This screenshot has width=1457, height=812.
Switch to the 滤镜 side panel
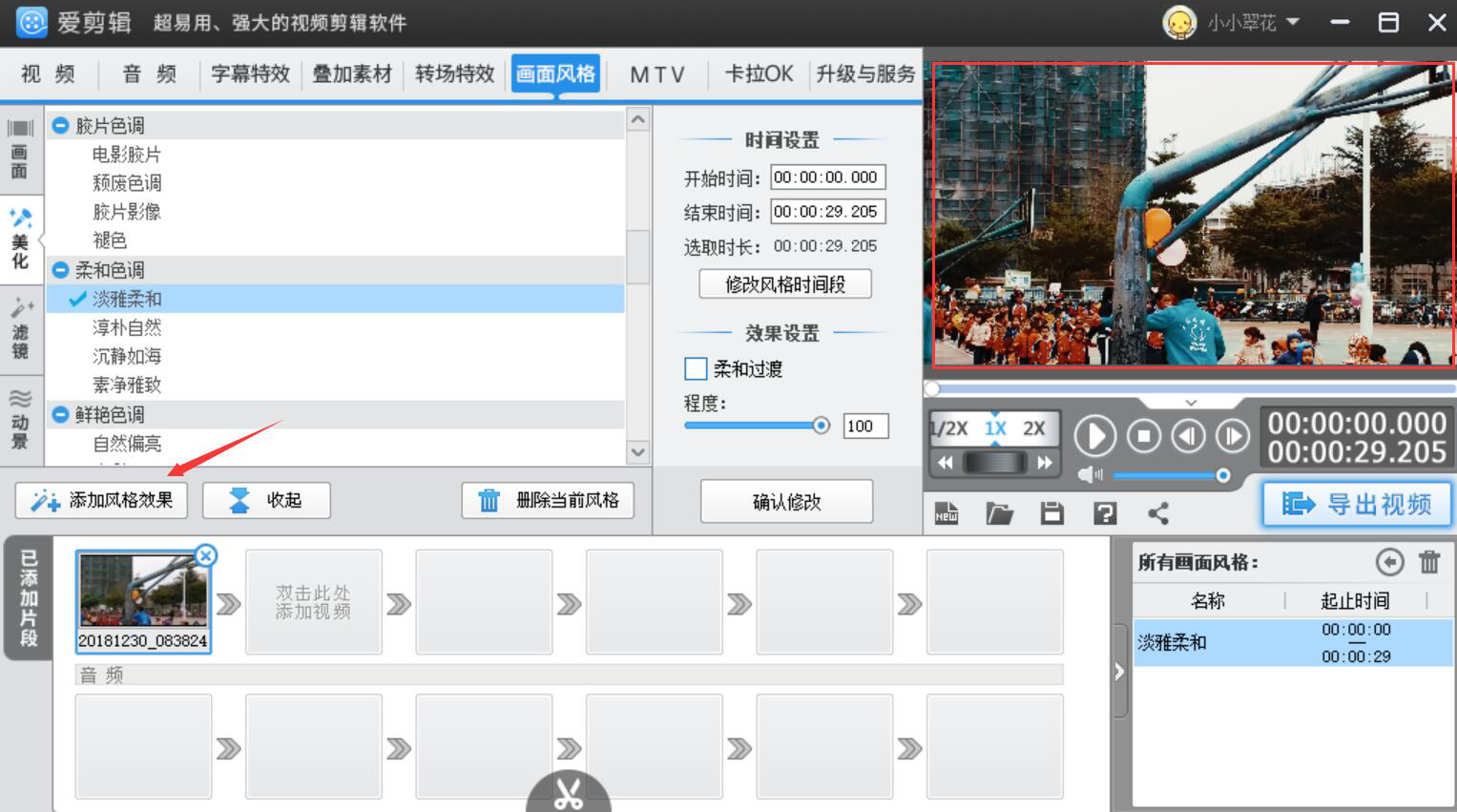pos(20,327)
